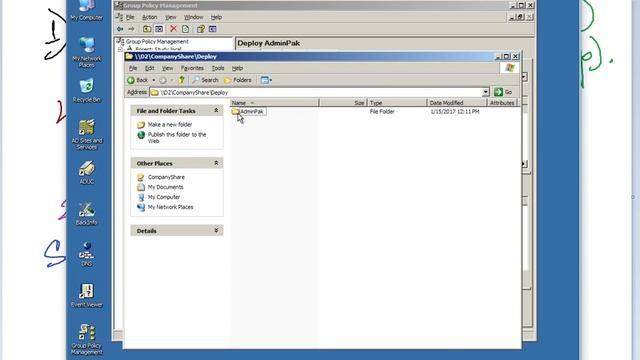Click last pane icon in GPM toolbar
Image resolution: width=640 pixels, height=360 pixels.
213,29
